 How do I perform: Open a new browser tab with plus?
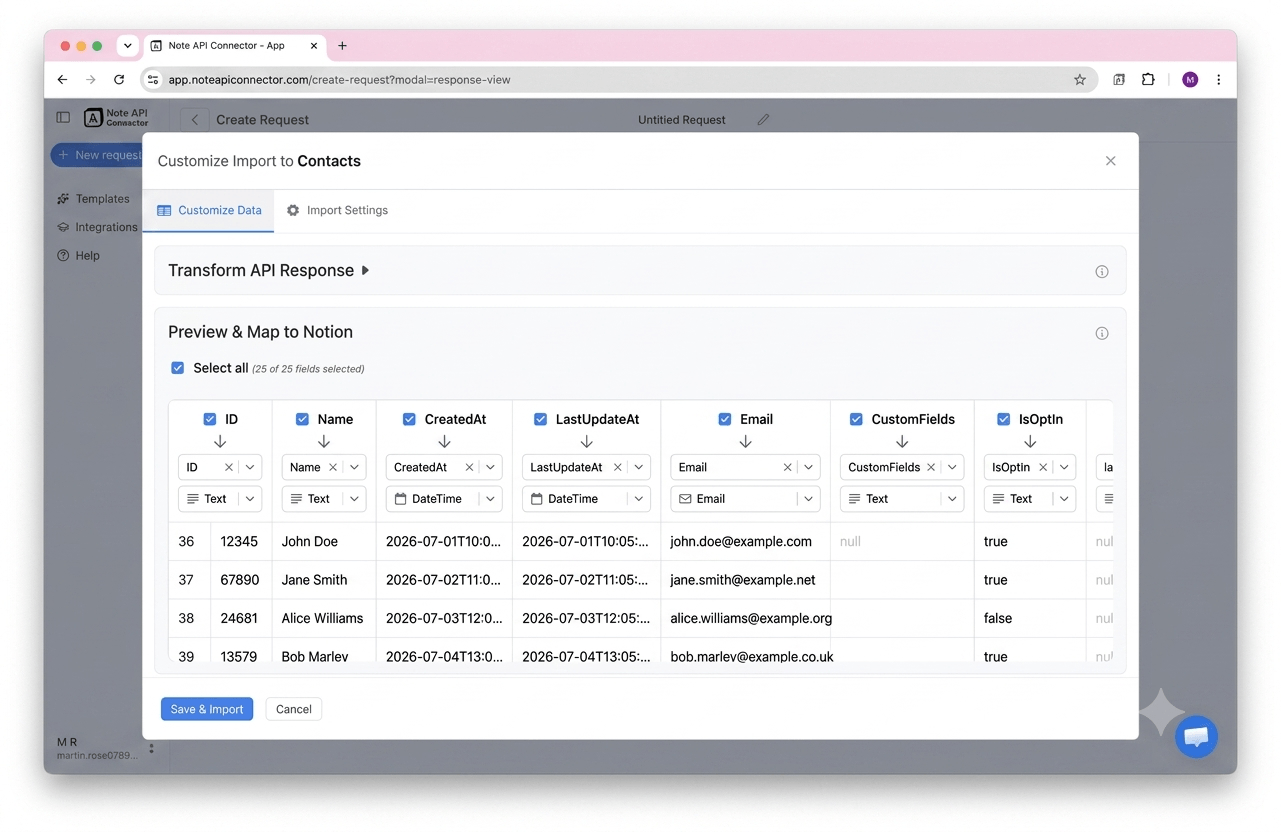tap(342, 46)
